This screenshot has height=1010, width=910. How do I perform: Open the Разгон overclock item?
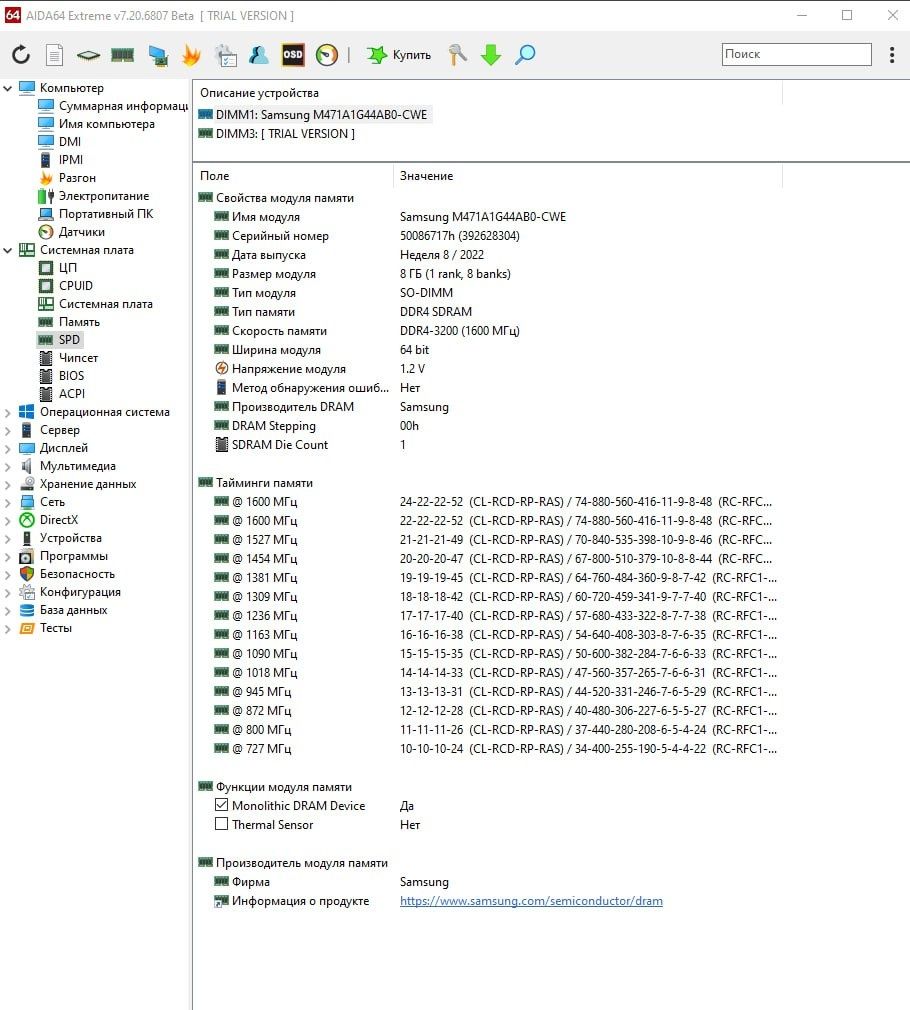(x=67, y=178)
